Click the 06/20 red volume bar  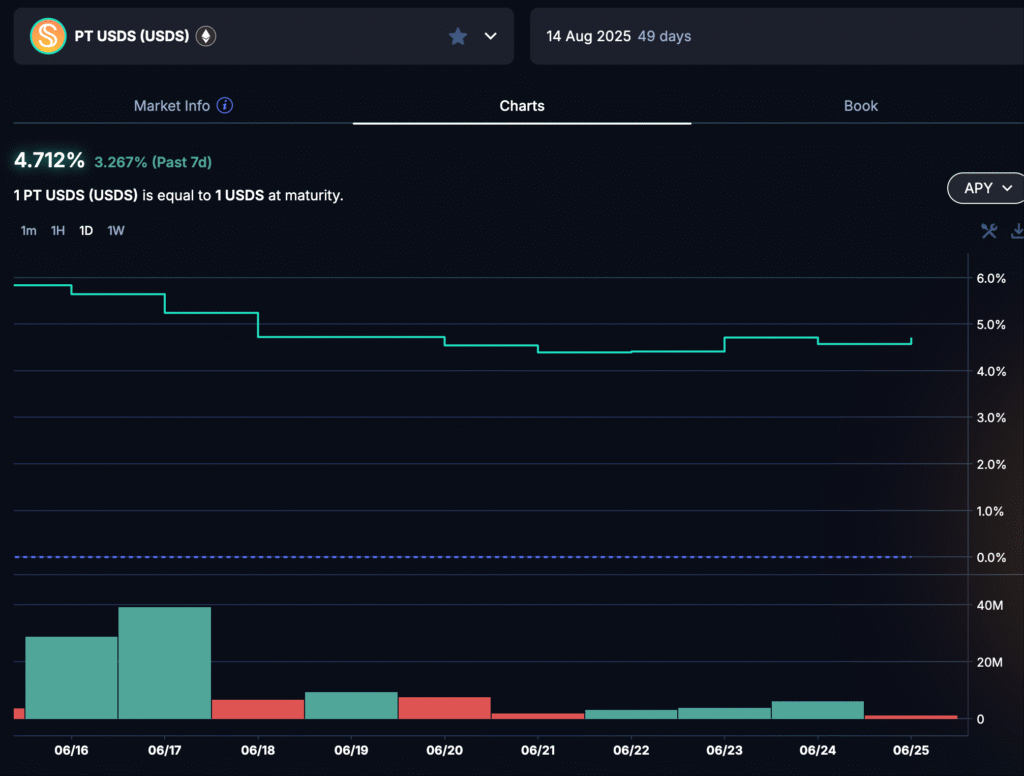coord(445,708)
